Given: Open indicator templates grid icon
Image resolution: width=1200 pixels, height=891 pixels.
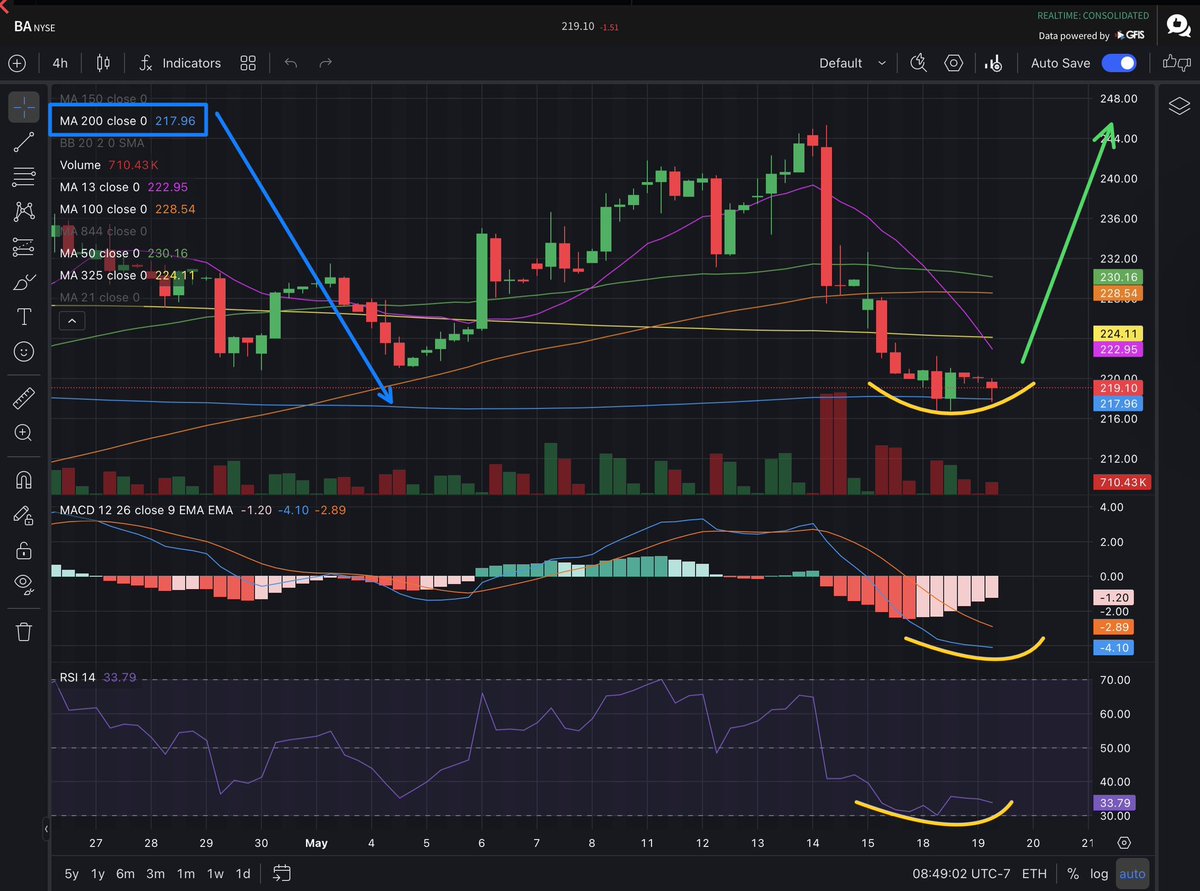Looking at the screenshot, I should (x=248, y=63).
